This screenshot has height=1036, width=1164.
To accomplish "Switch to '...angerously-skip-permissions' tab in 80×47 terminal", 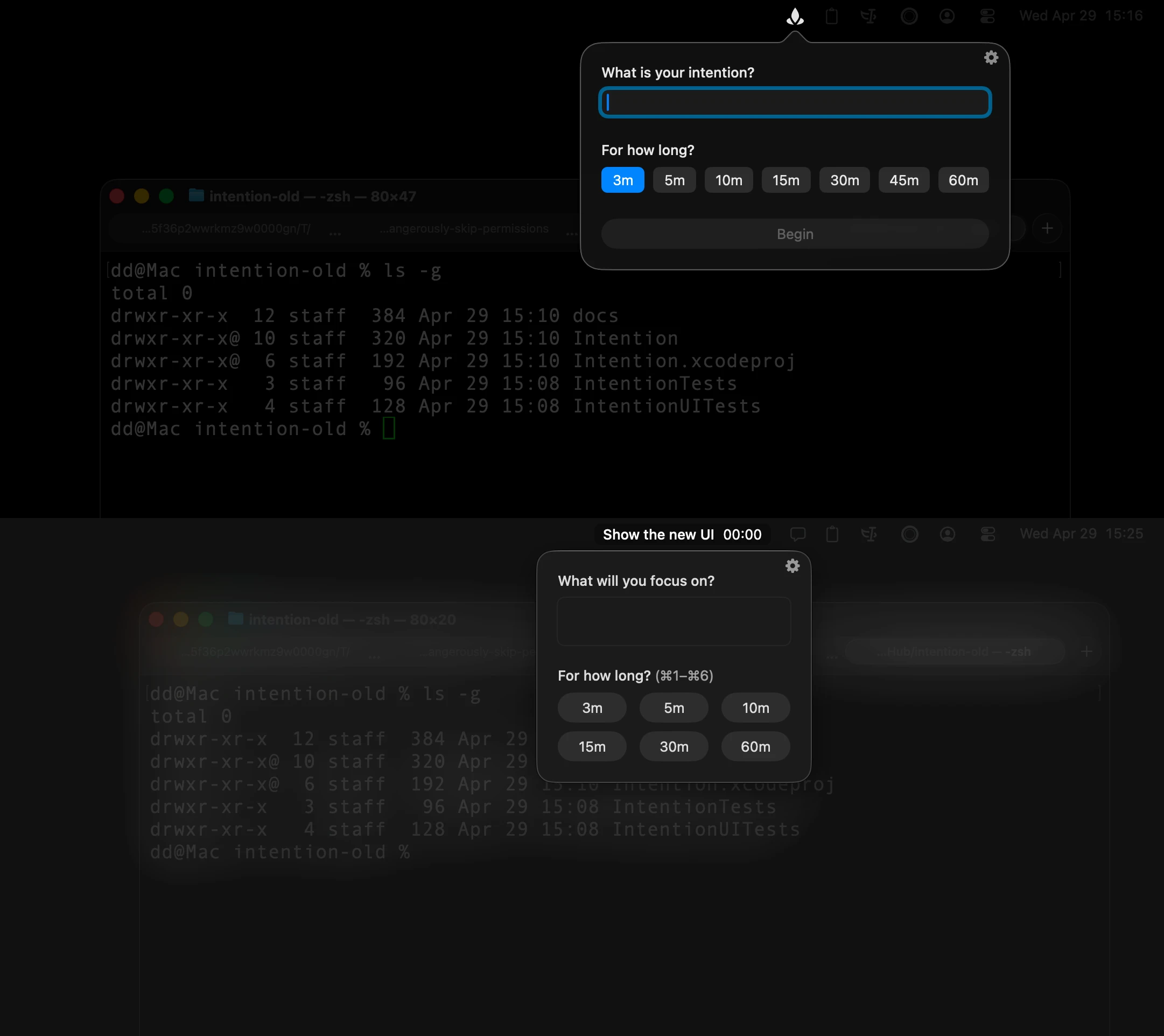I will (x=464, y=228).
